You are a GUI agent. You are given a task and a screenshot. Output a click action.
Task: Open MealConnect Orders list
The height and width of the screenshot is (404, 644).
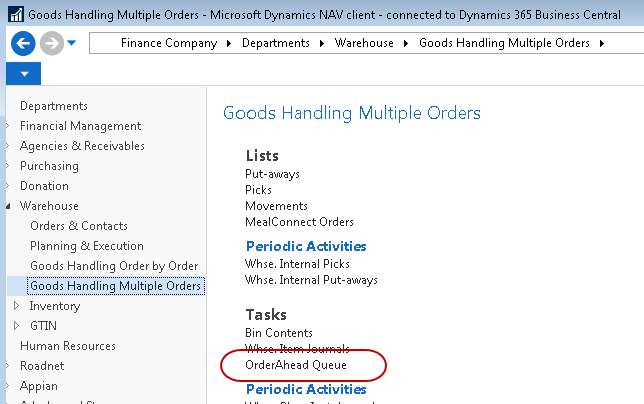[x=299, y=222]
